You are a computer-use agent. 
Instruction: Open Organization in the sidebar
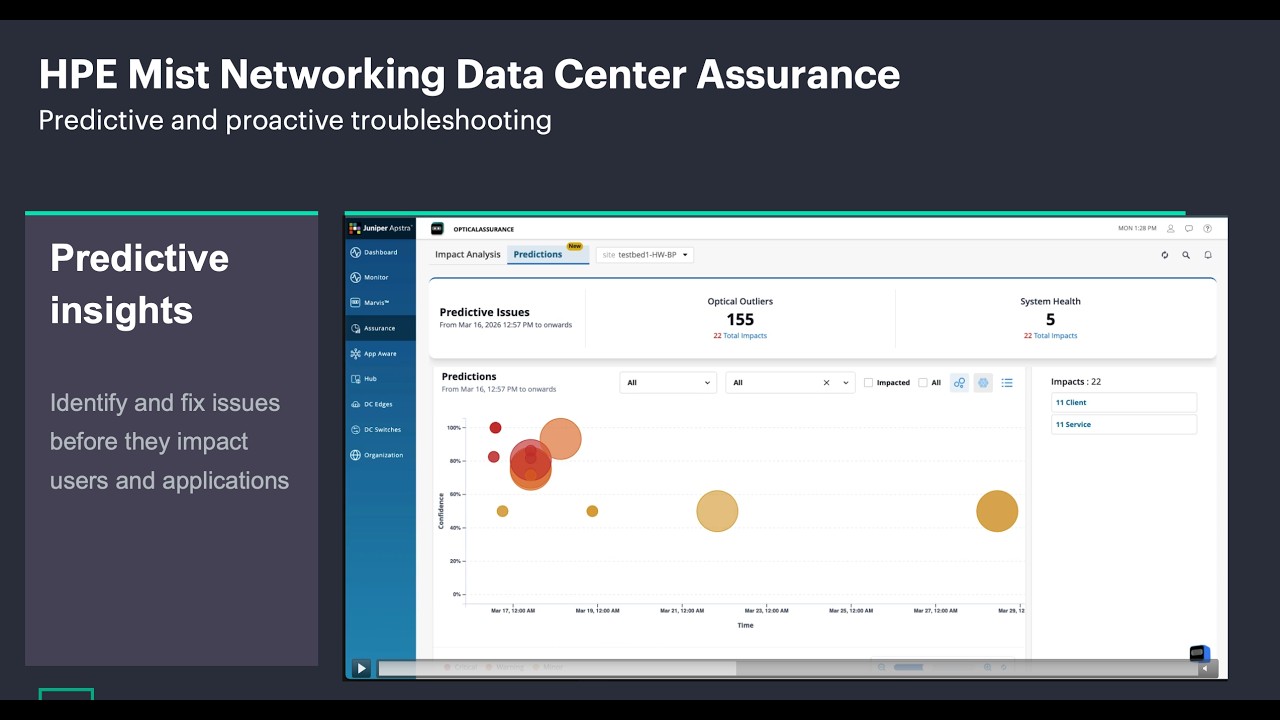tap(380, 455)
